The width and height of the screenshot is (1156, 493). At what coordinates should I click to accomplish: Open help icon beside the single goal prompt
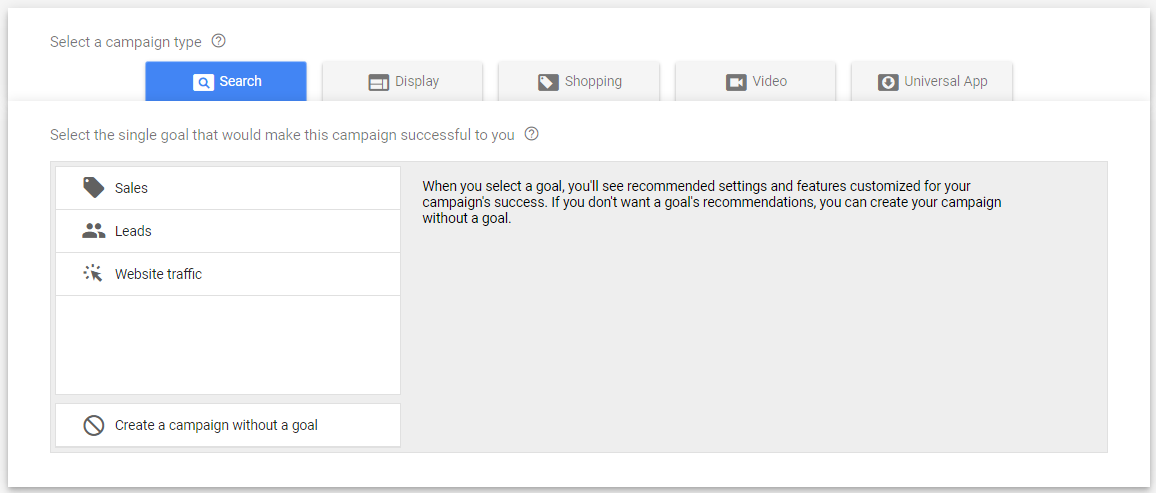click(x=532, y=134)
